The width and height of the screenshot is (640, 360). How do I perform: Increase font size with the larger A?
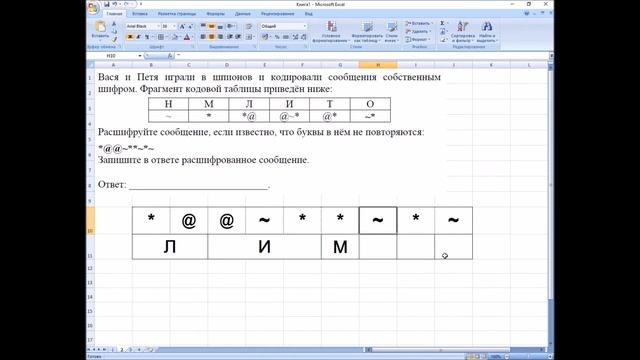(x=182, y=27)
